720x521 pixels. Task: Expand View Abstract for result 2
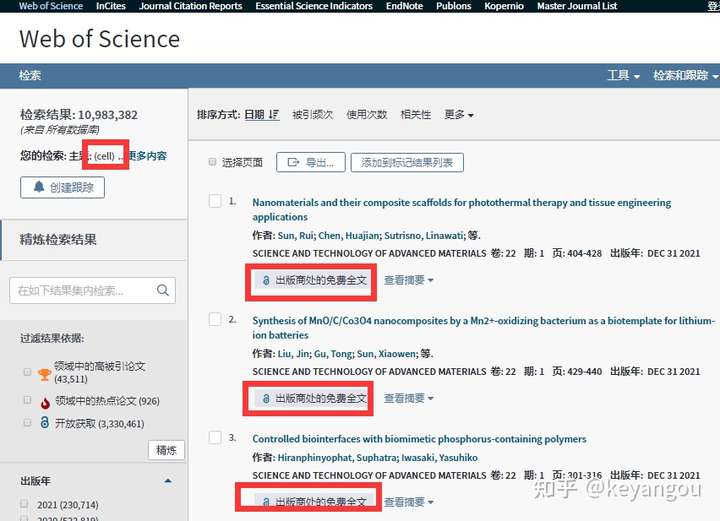[409, 398]
